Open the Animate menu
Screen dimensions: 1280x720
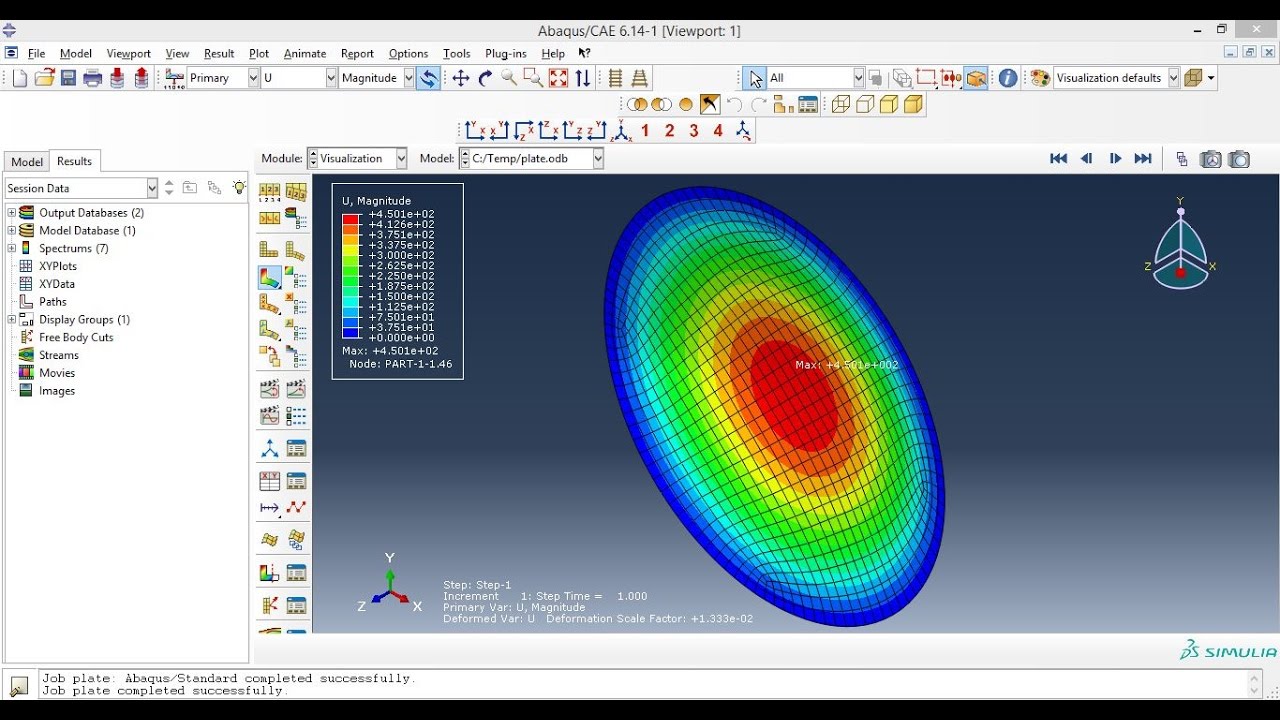click(x=305, y=54)
